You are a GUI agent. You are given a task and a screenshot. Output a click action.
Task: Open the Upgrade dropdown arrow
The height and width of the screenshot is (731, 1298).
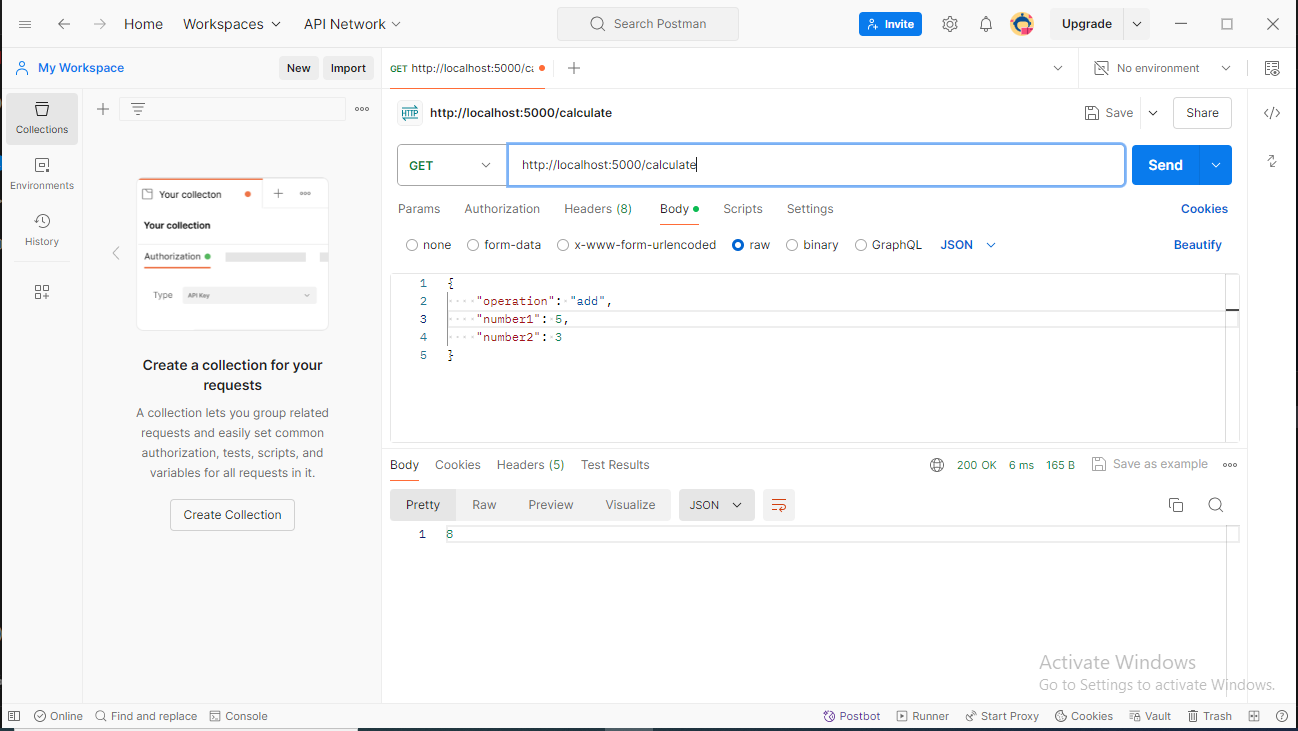pyautogui.click(x=1136, y=24)
